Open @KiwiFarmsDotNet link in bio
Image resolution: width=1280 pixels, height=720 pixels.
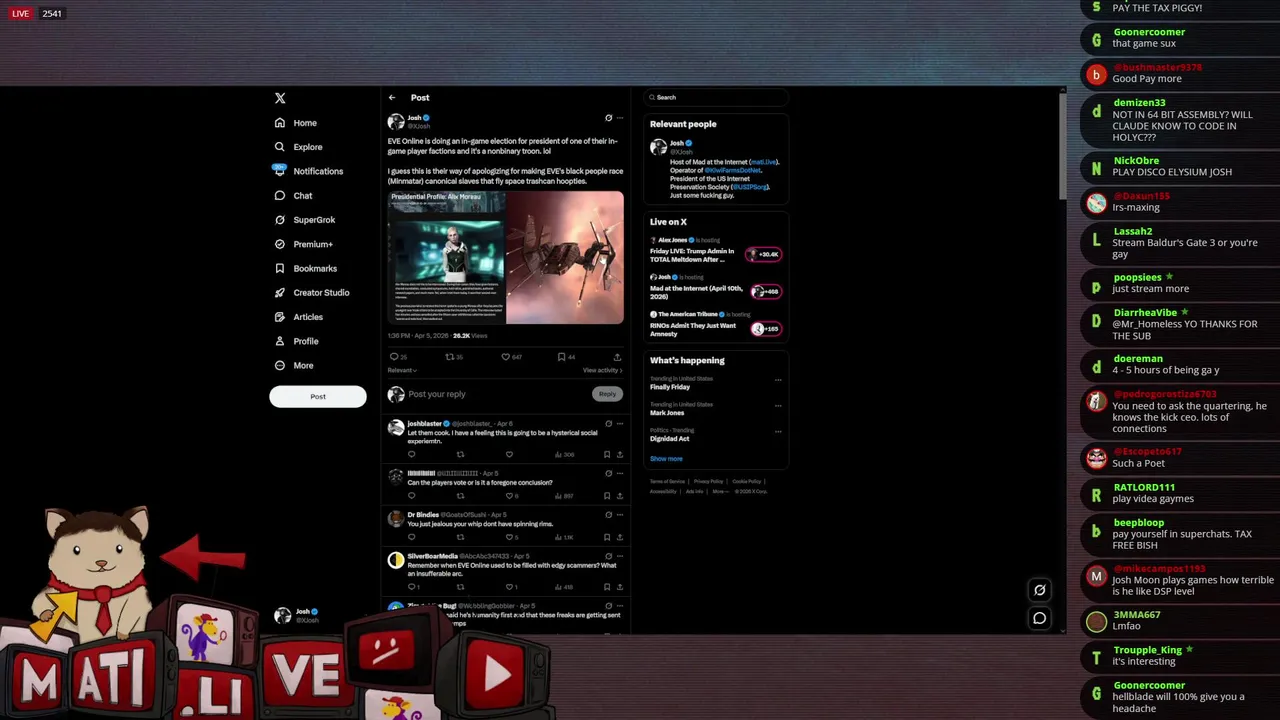tap(733, 170)
